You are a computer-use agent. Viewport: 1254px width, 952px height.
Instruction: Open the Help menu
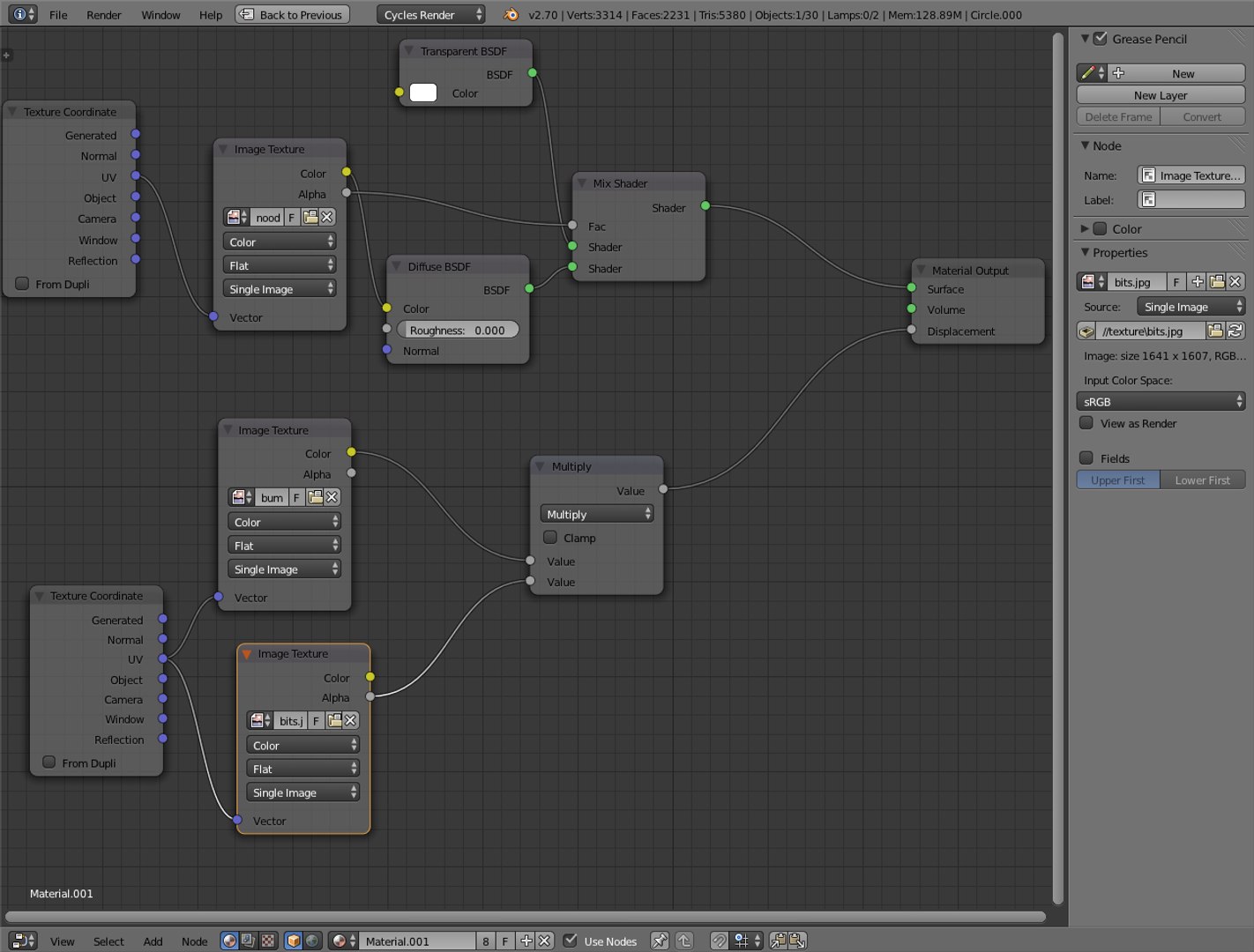(x=211, y=15)
